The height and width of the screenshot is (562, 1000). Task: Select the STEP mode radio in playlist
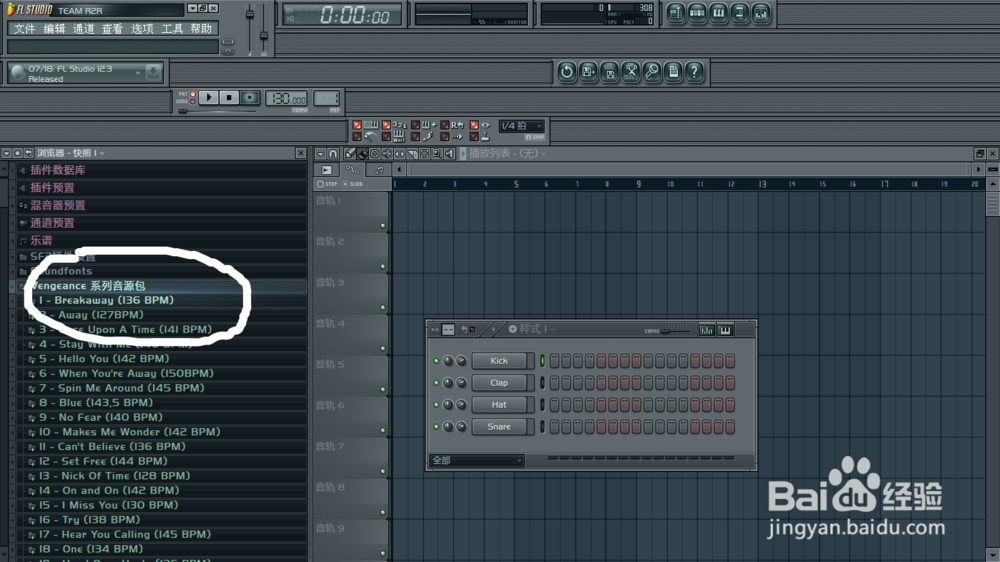320,184
